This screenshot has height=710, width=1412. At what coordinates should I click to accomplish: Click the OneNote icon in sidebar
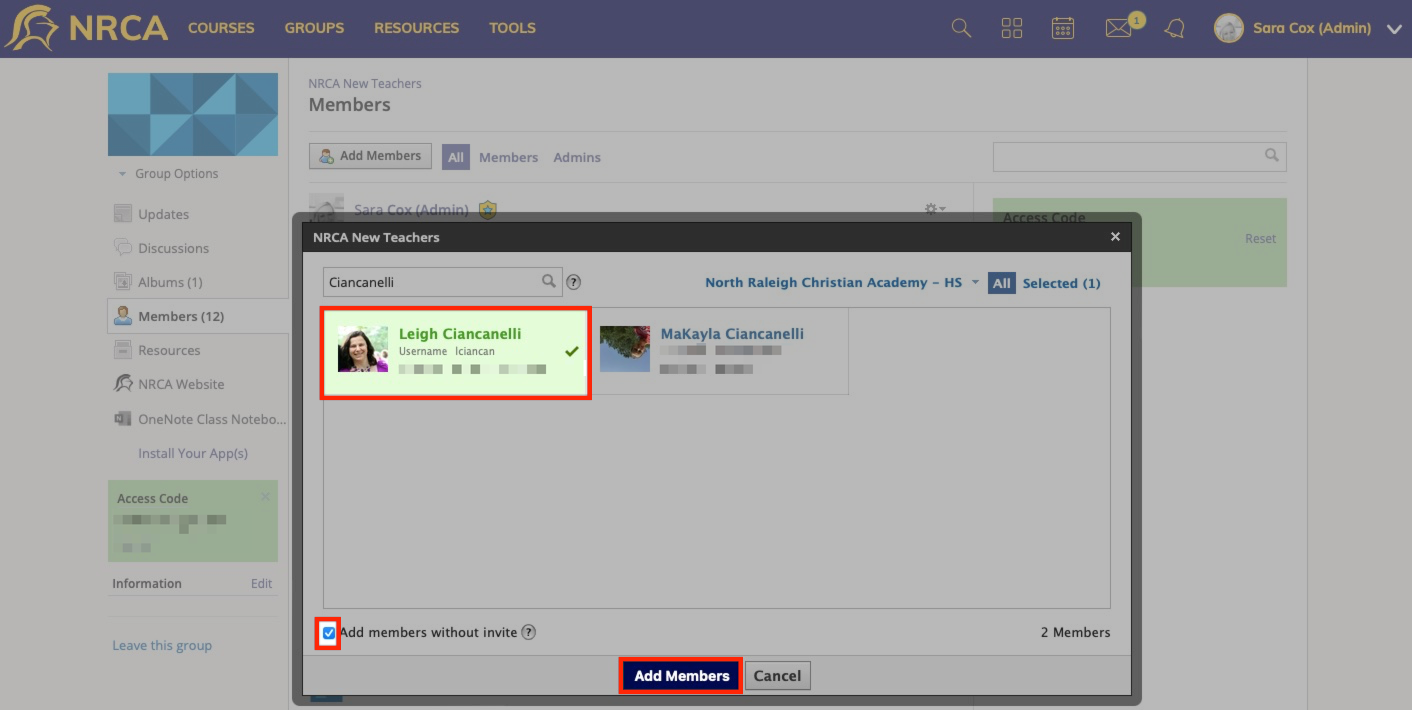pos(123,419)
